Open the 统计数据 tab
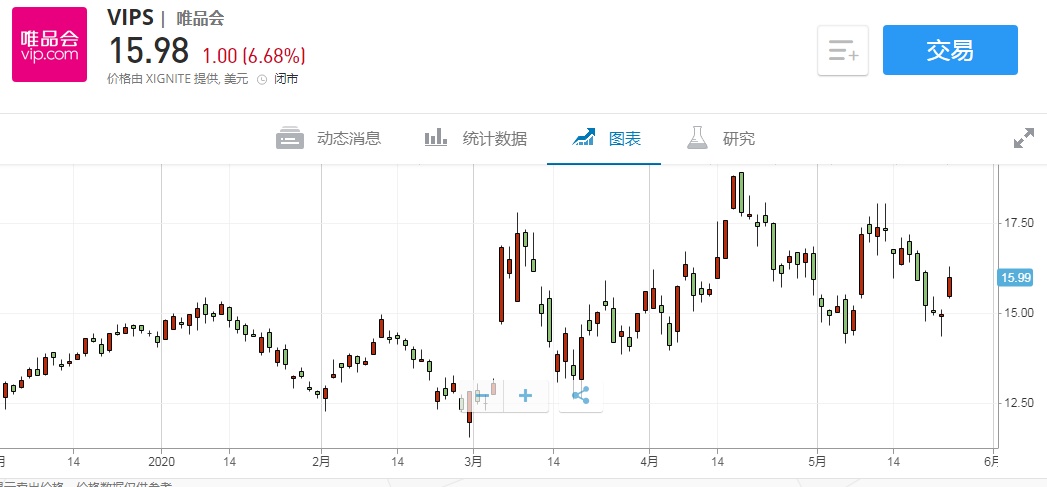 coord(494,139)
